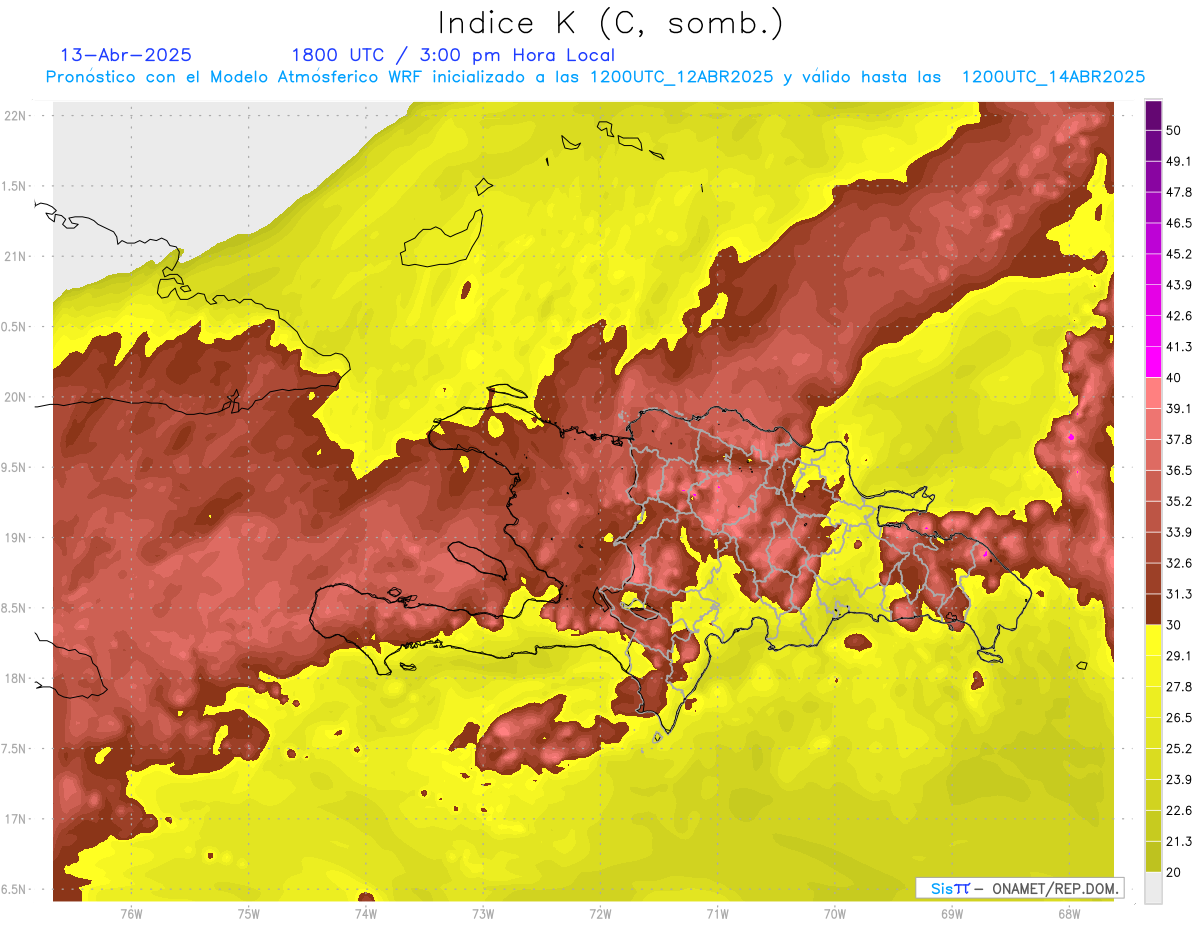Screen dimensions: 1200x927
Task: Select the dark brown swatch between 30 and 31.3
Action: pyautogui.click(x=1153, y=609)
